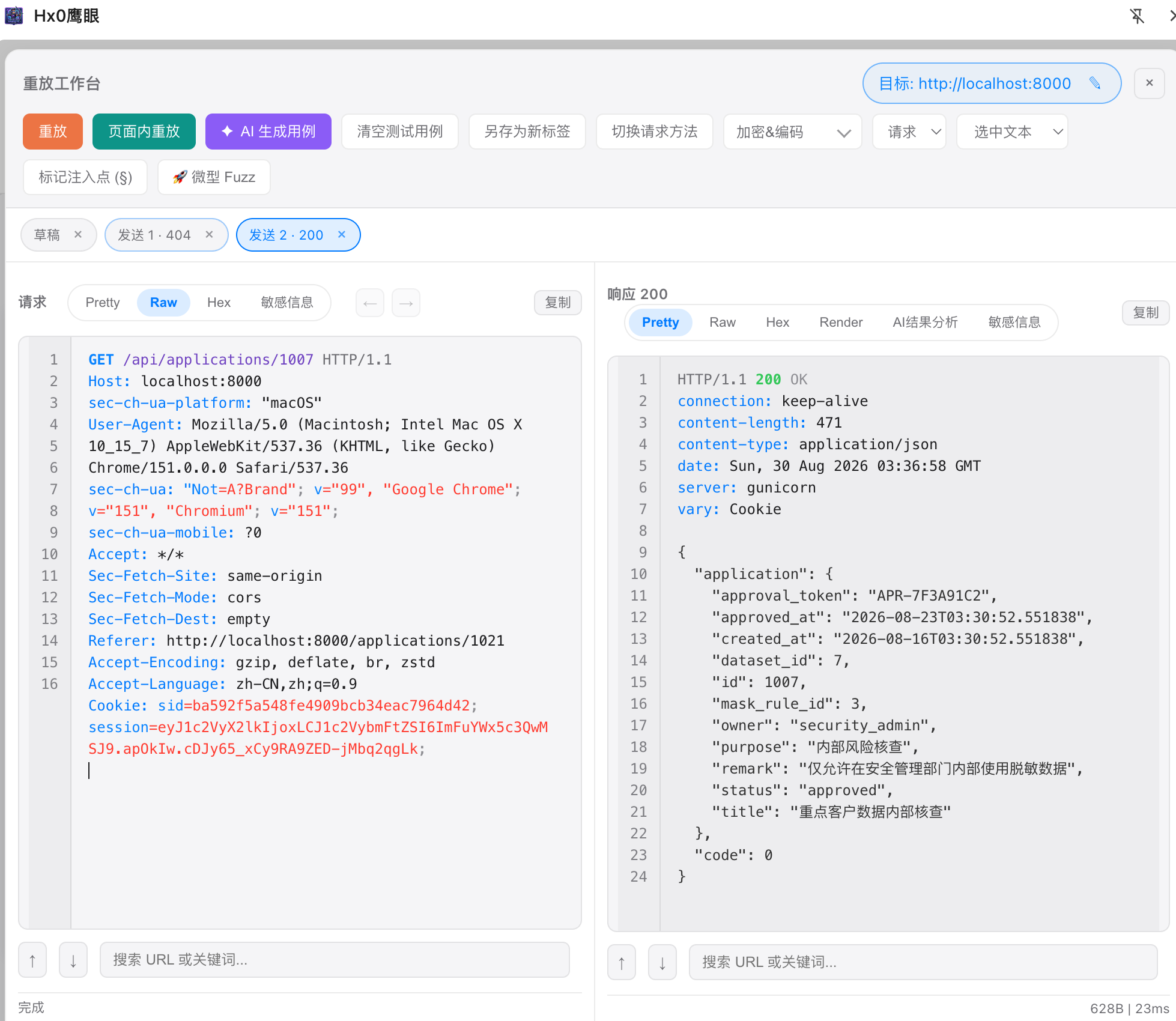Click the down arrow beside the request search box
The image size is (1176, 1021).
[73, 960]
